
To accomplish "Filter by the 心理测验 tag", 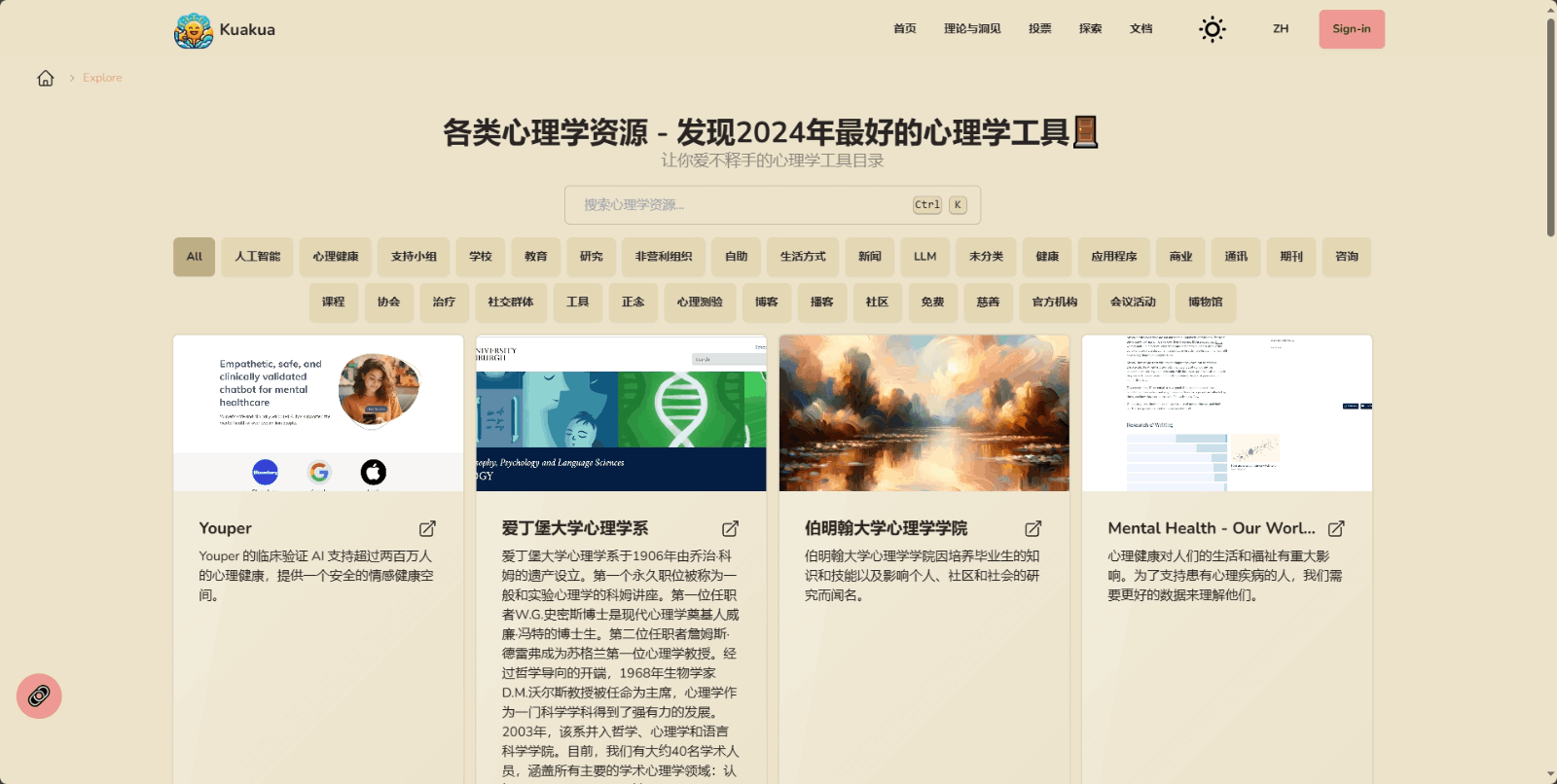I will (x=700, y=303).
